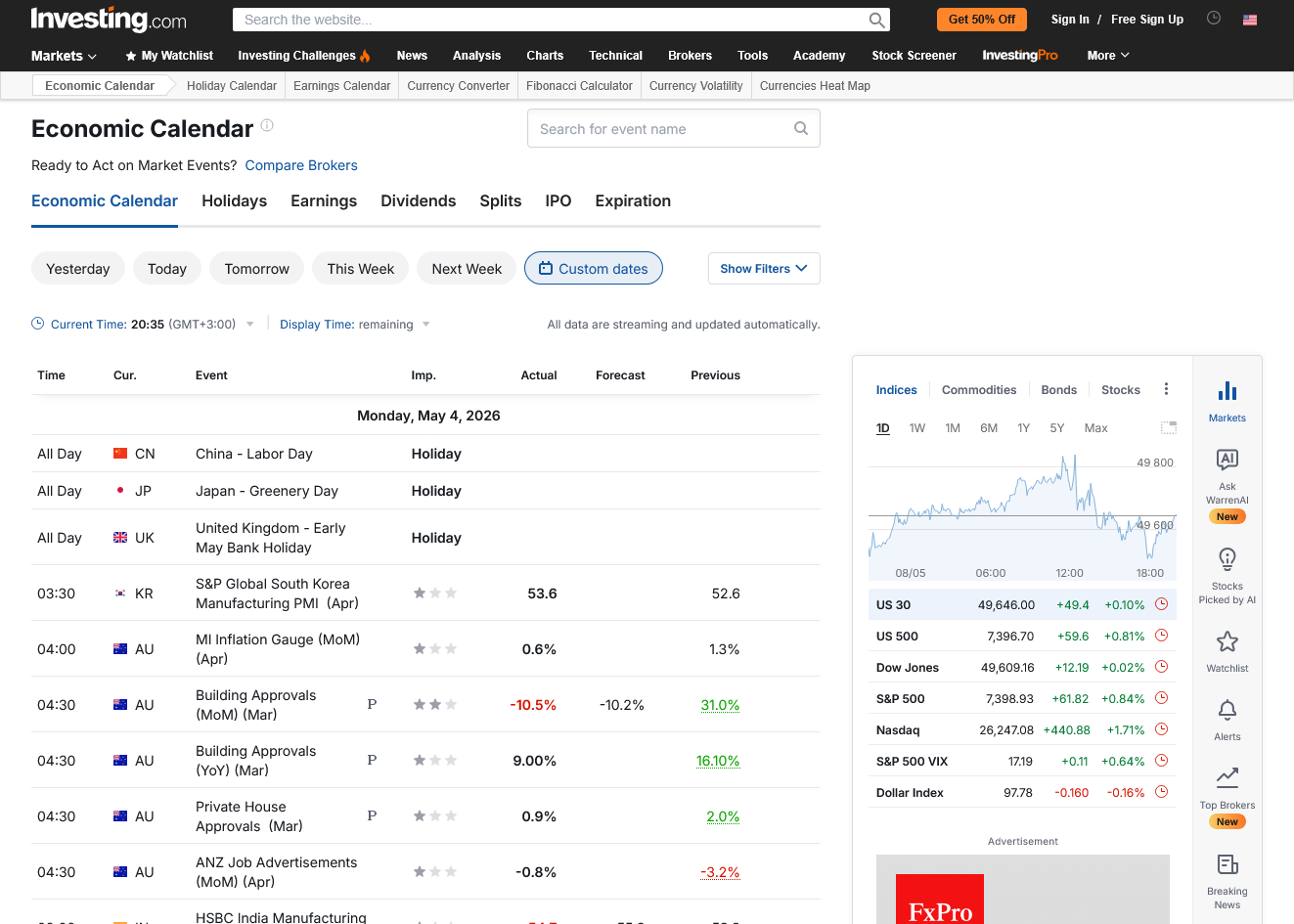Screen dimensions: 1294x924
Task: Open Fibonacci Calculator submenu link
Action: tap(579, 86)
